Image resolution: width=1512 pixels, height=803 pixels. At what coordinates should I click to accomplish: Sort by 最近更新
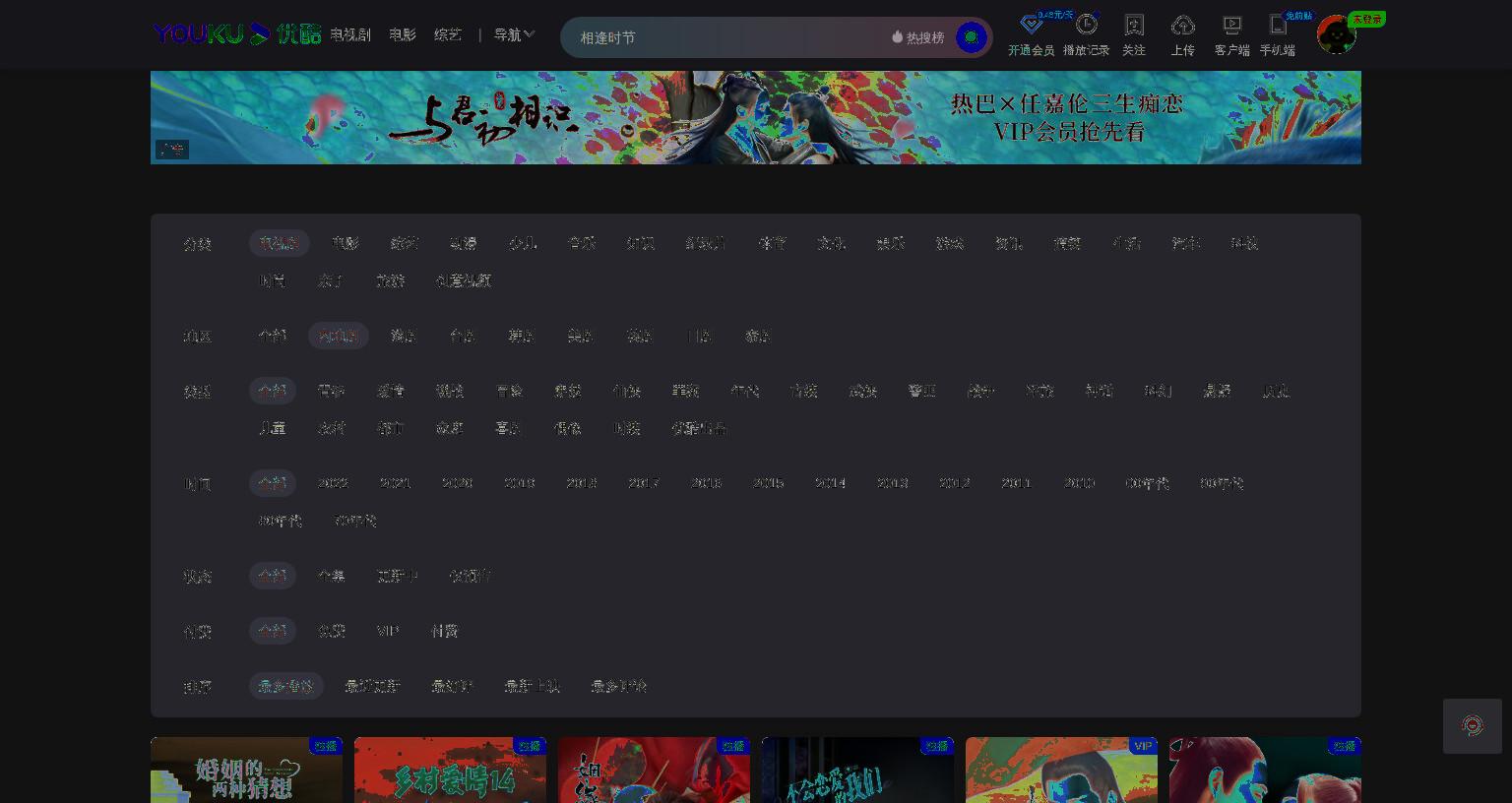tap(373, 686)
